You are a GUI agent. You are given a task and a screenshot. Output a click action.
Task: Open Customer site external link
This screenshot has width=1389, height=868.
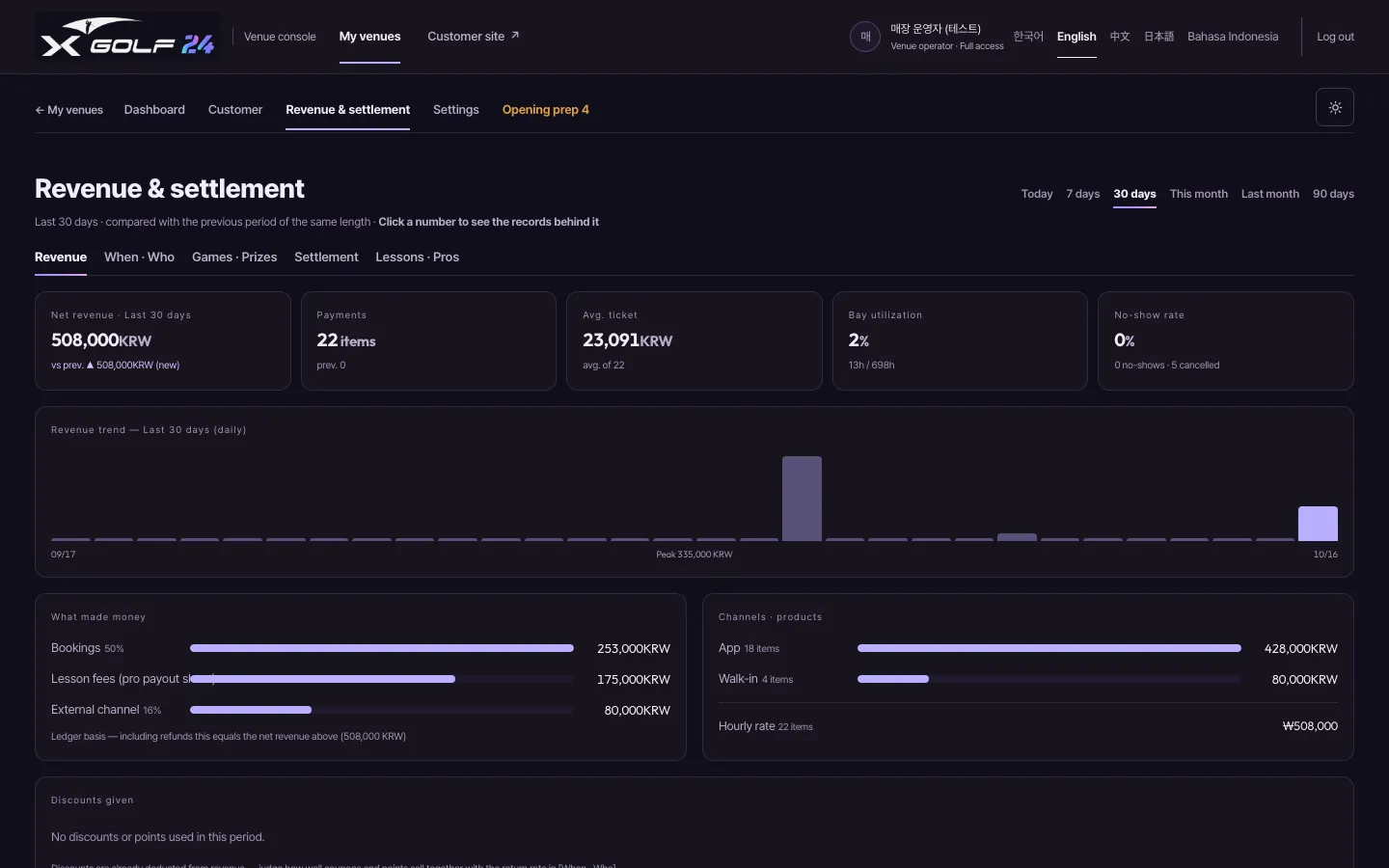coord(474,37)
